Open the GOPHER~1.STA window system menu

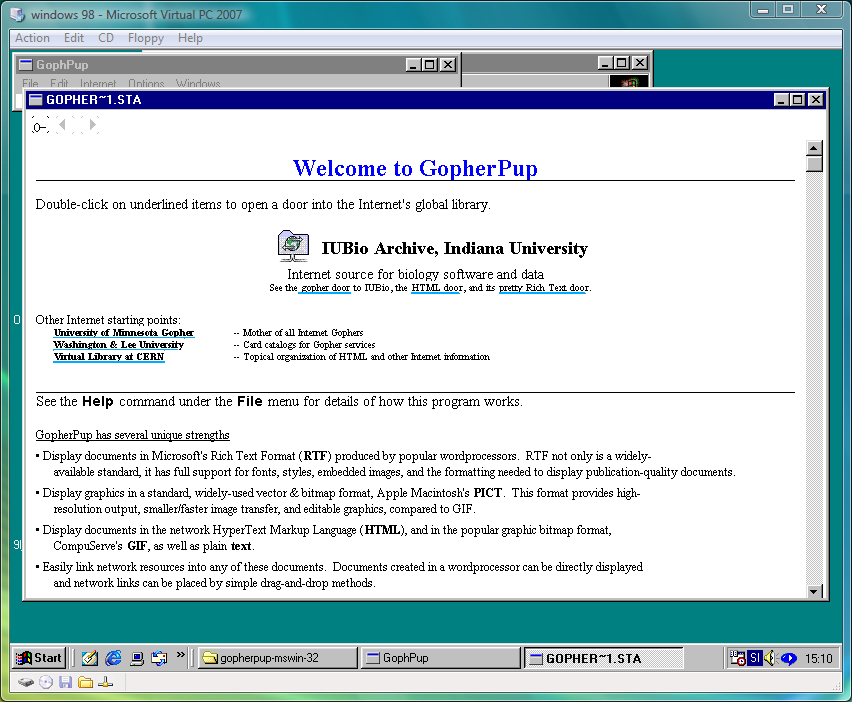[x=35, y=100]
